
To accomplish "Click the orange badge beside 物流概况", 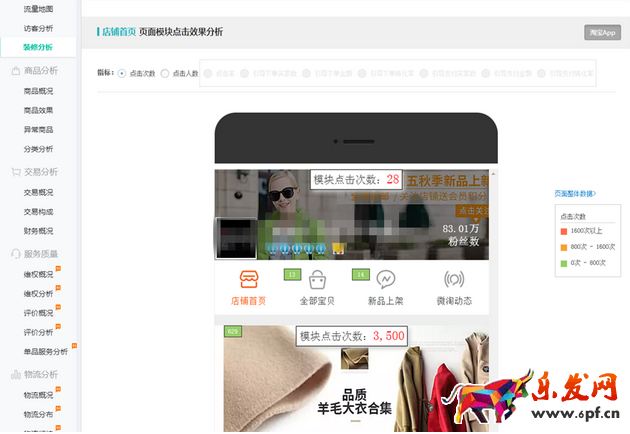I will (x=58, y=389).
